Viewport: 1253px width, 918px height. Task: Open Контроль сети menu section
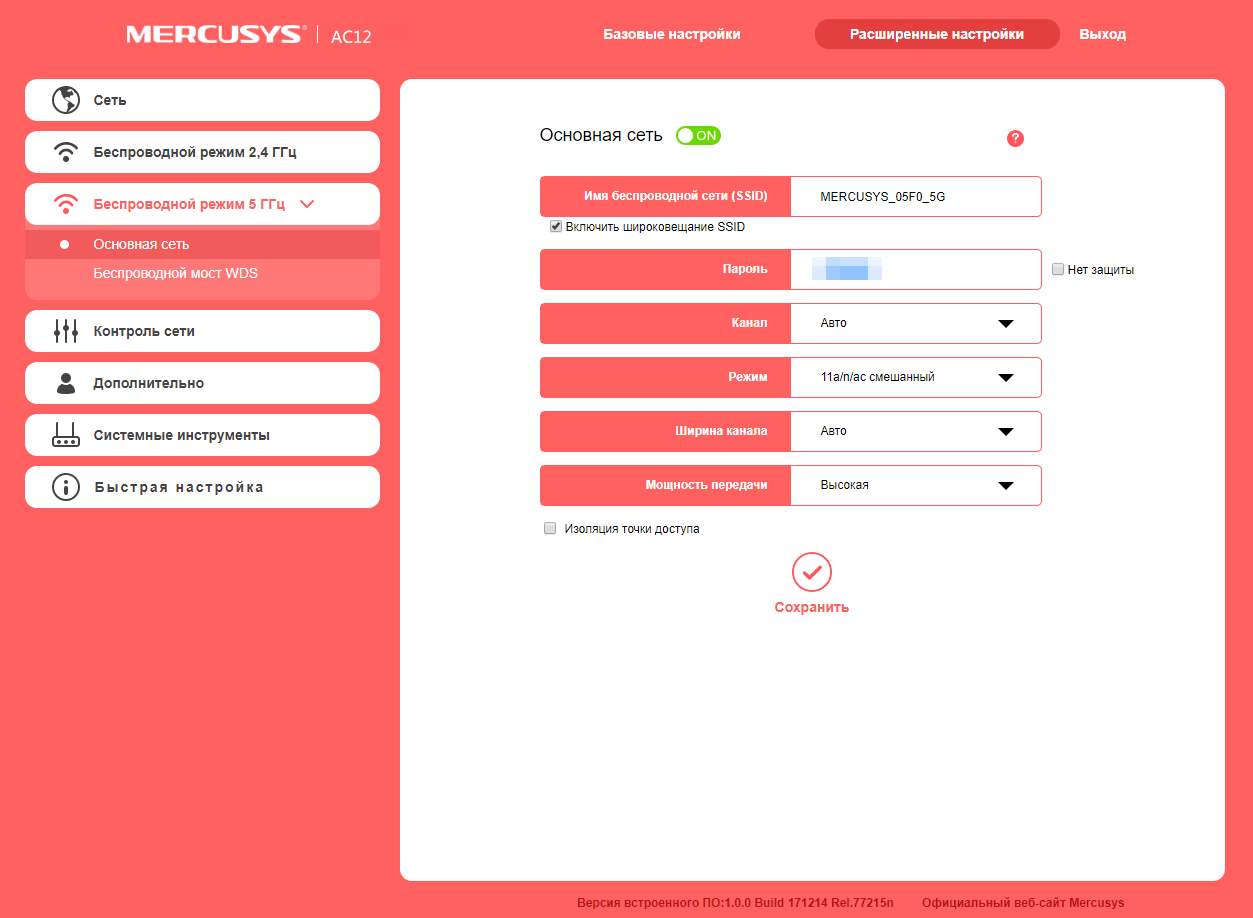tap(202, 331)
